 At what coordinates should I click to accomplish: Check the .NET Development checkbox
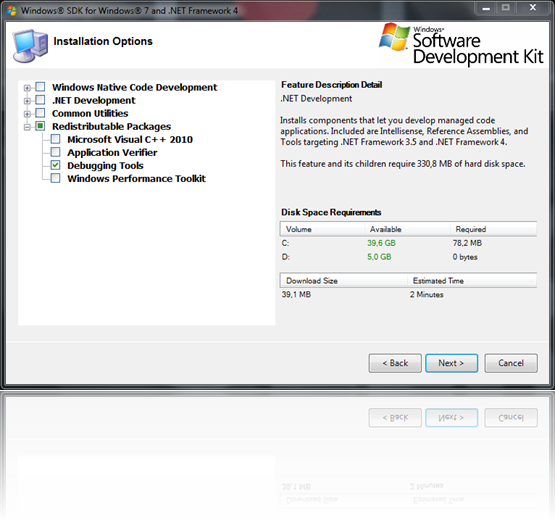[40, 100]
